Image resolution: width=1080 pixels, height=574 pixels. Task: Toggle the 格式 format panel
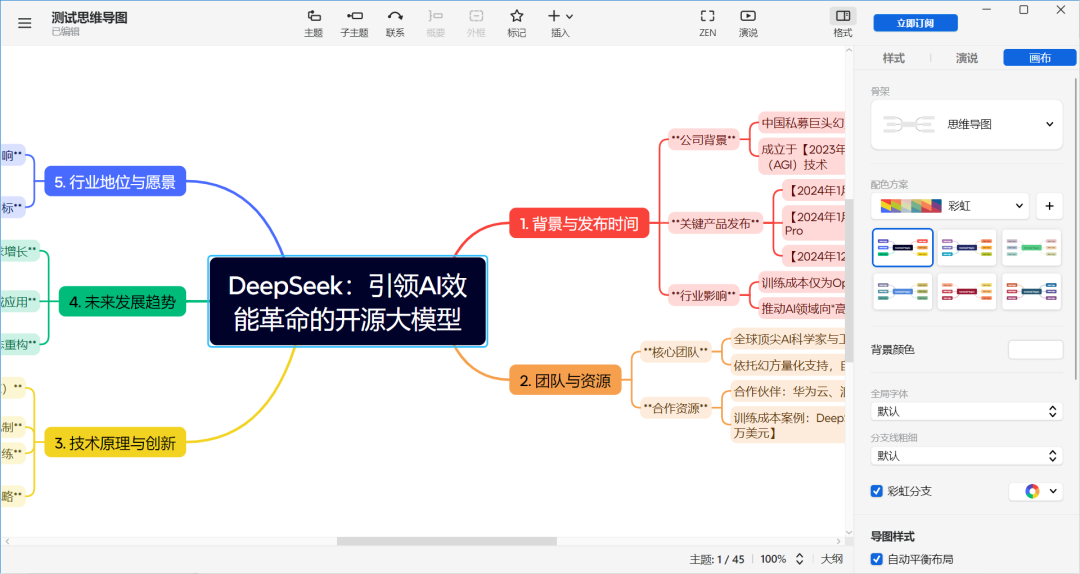[843, 23]
